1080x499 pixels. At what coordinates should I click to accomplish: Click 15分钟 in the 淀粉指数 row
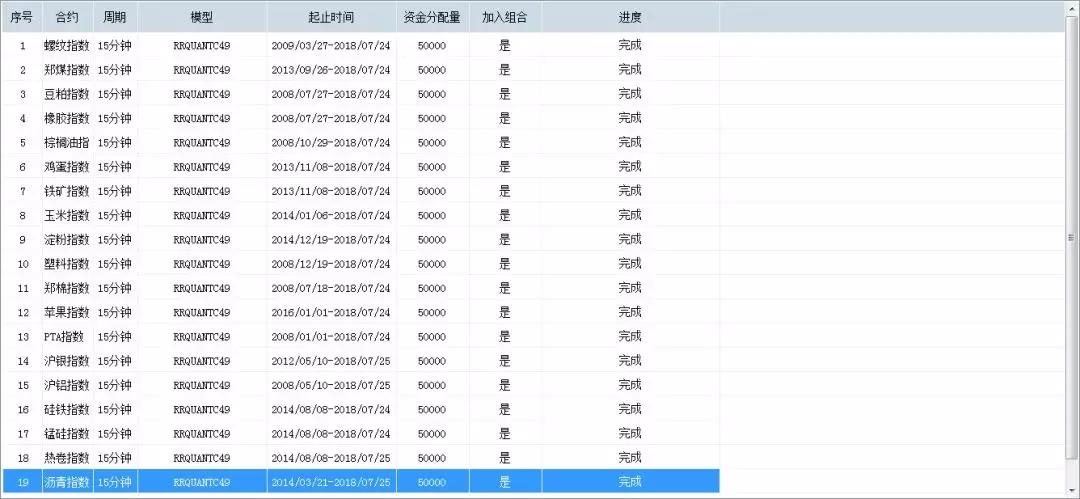115,239
